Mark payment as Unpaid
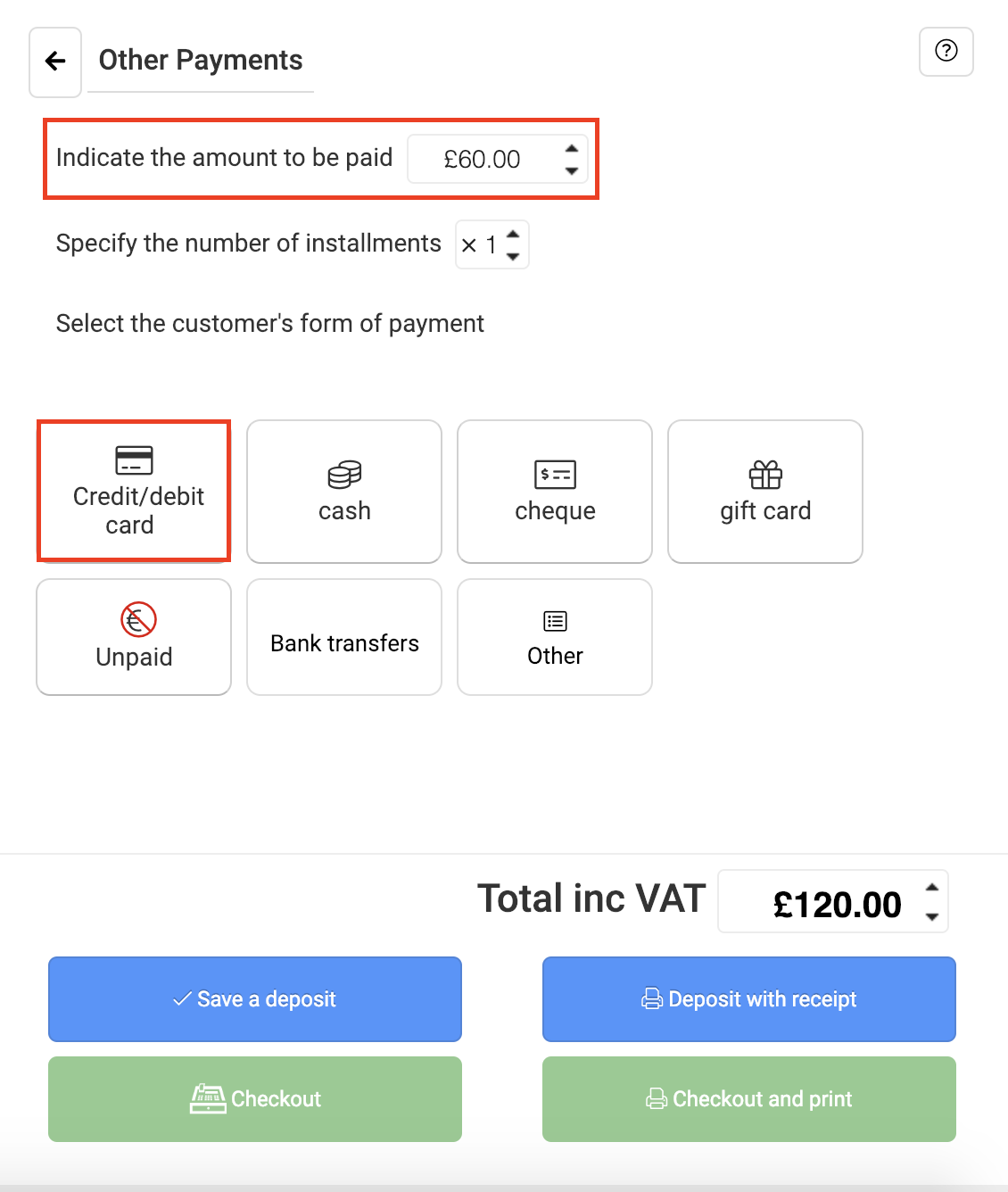 coord(134,637)
